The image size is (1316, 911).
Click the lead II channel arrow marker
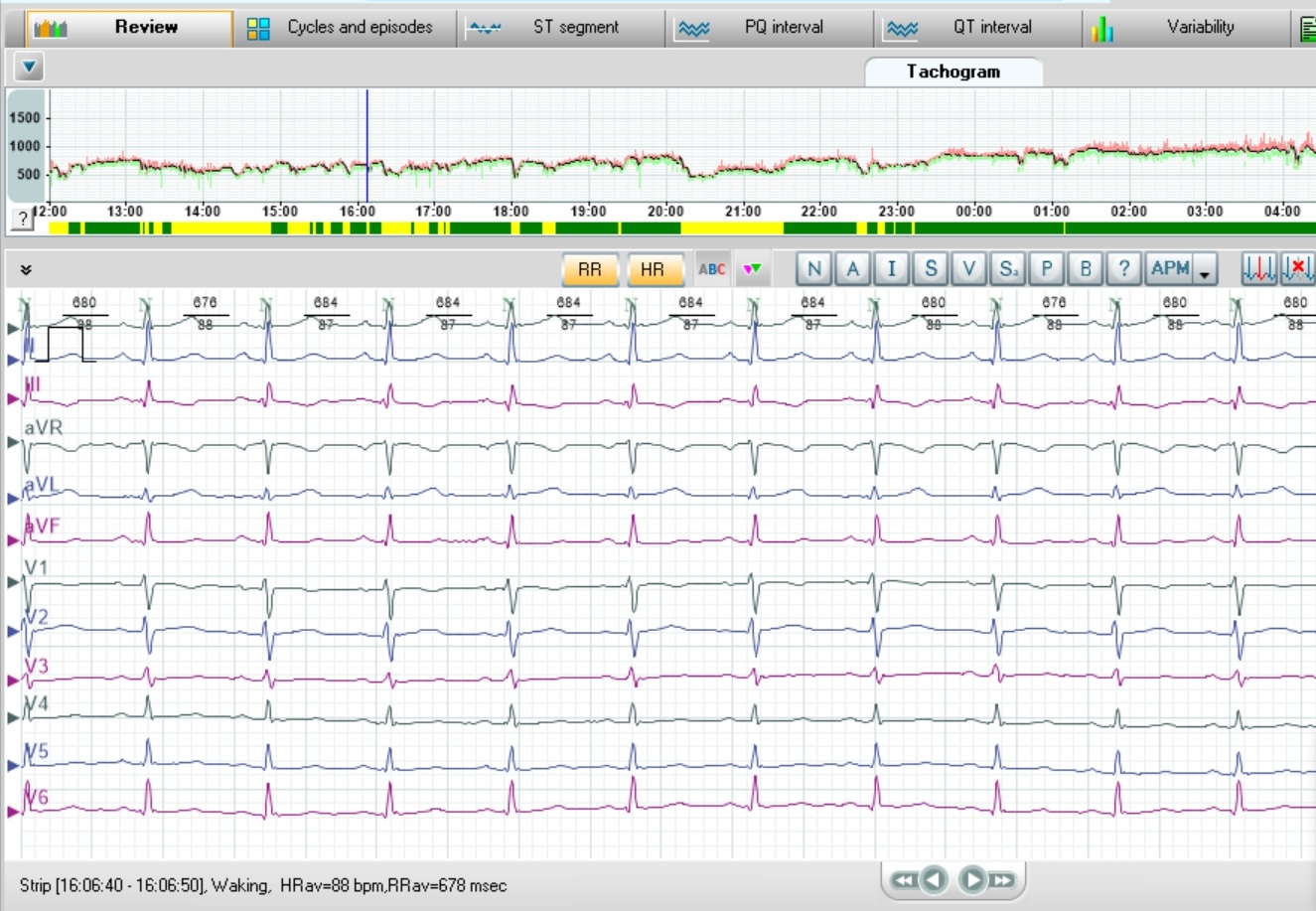(x=13, y=361)
